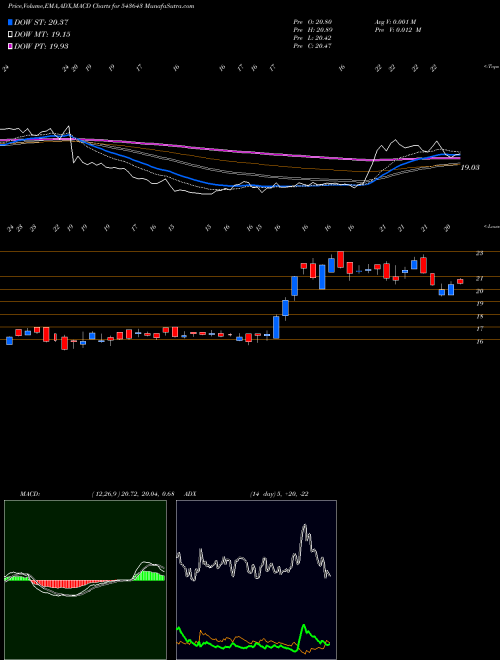500x660 pixels.
Task: Select the 'DOW PT: 19.93' label
Action: (41, 46)
